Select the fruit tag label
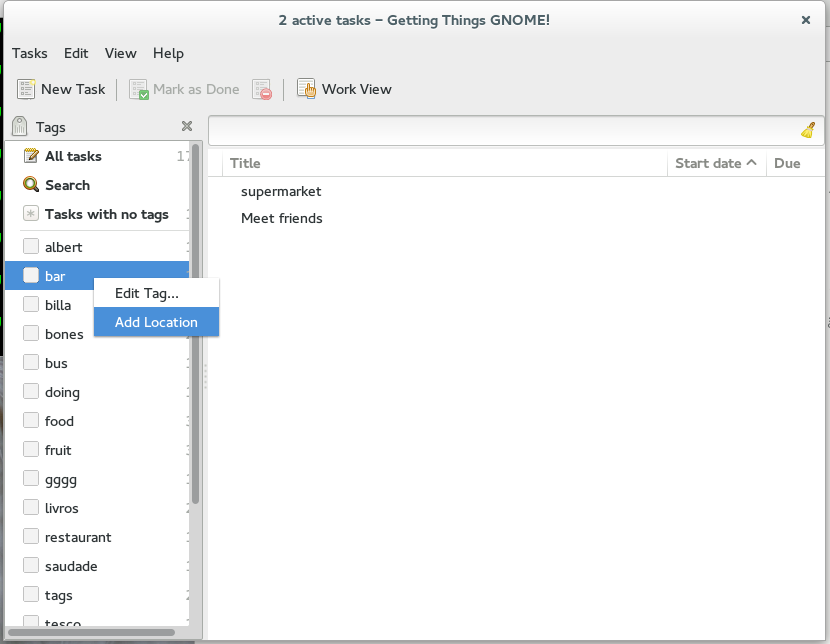Viewport: 830px width, 644px height. pyautogui.click(x=58, y=450)
